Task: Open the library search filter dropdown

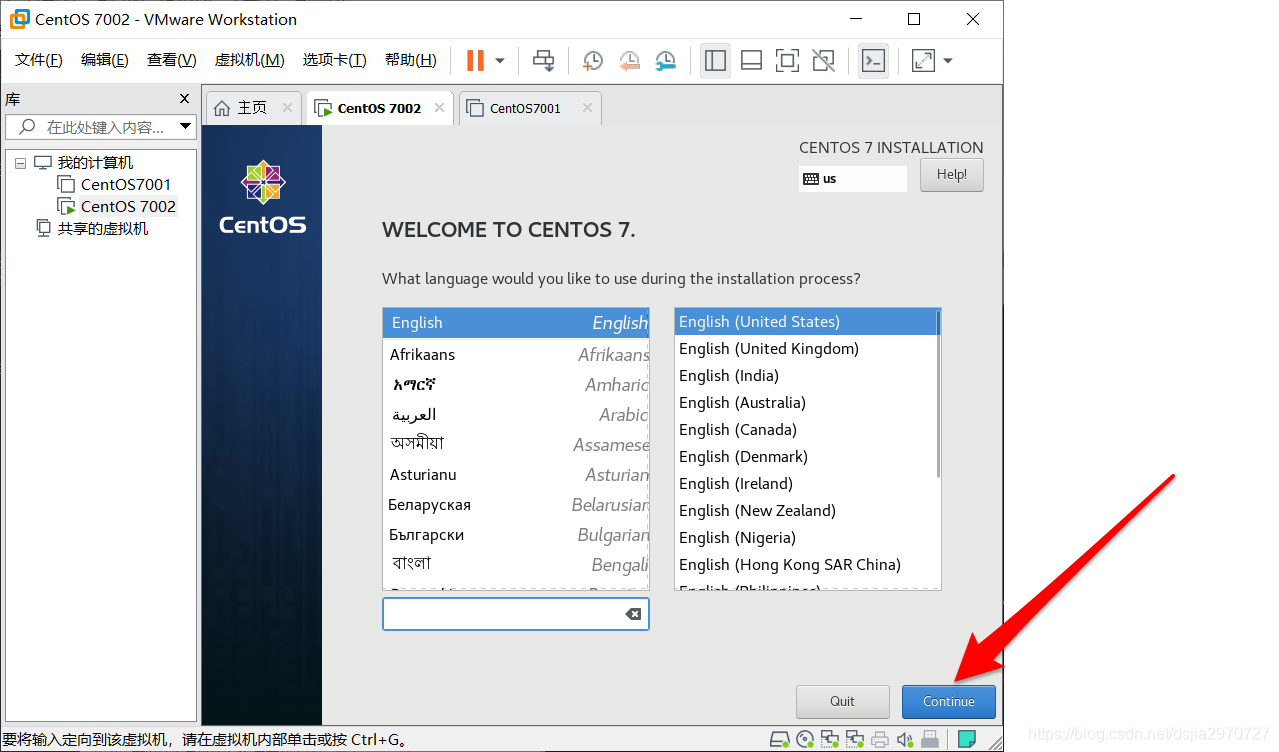Action: (185, 127)
